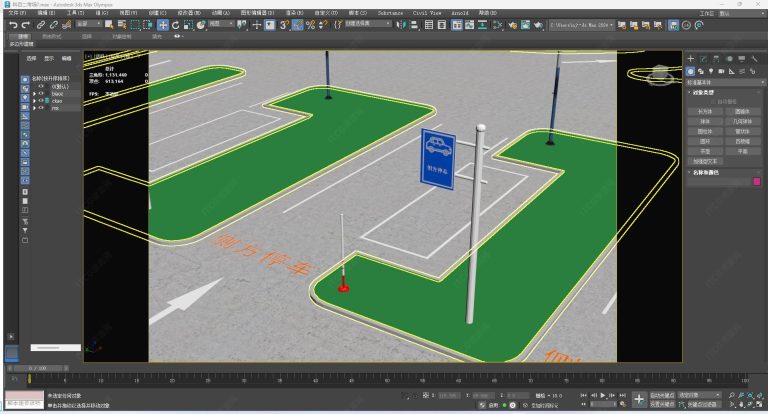Image resolution: width=768 pixels, height=414 pixels.
Task: Open the Modify panel tab icon
Action: tap(704, 59)
